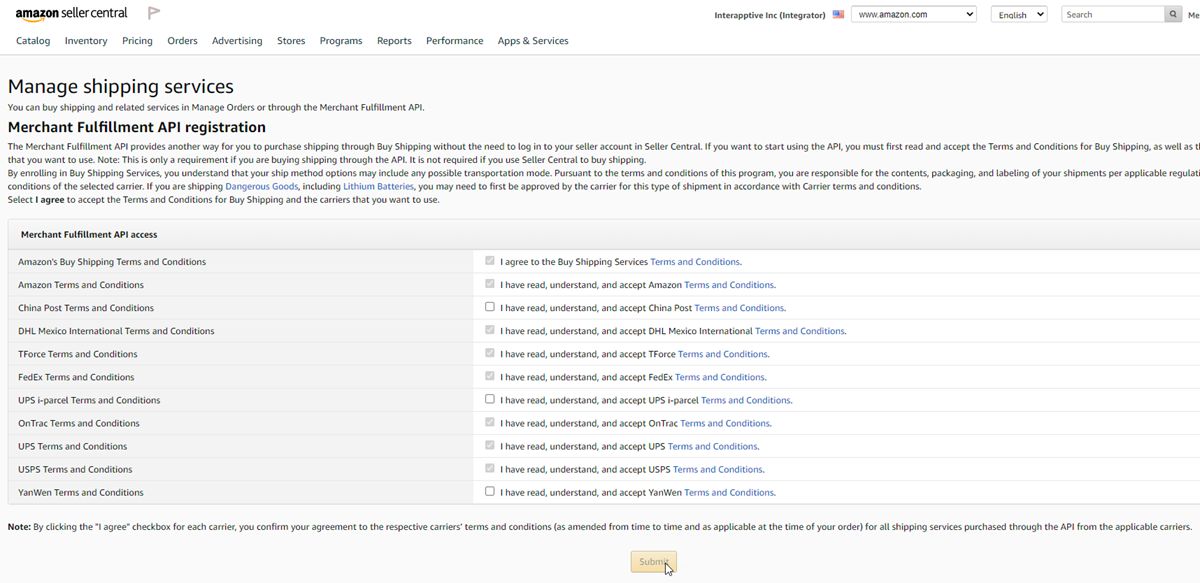
Task: Click the "DHL Mexico International Terms and Conditions" row label
Action: (116, 331)
